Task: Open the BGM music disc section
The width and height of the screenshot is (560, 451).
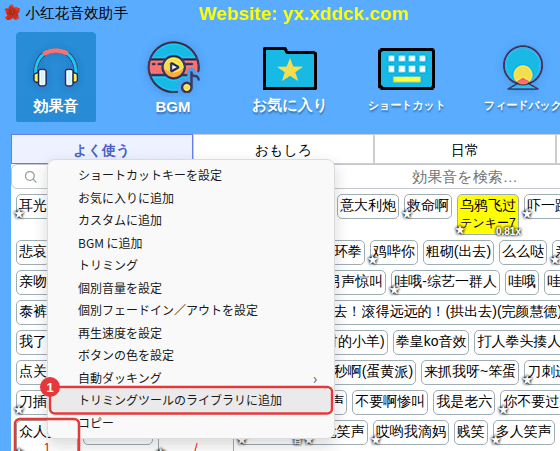Action: 174,77
